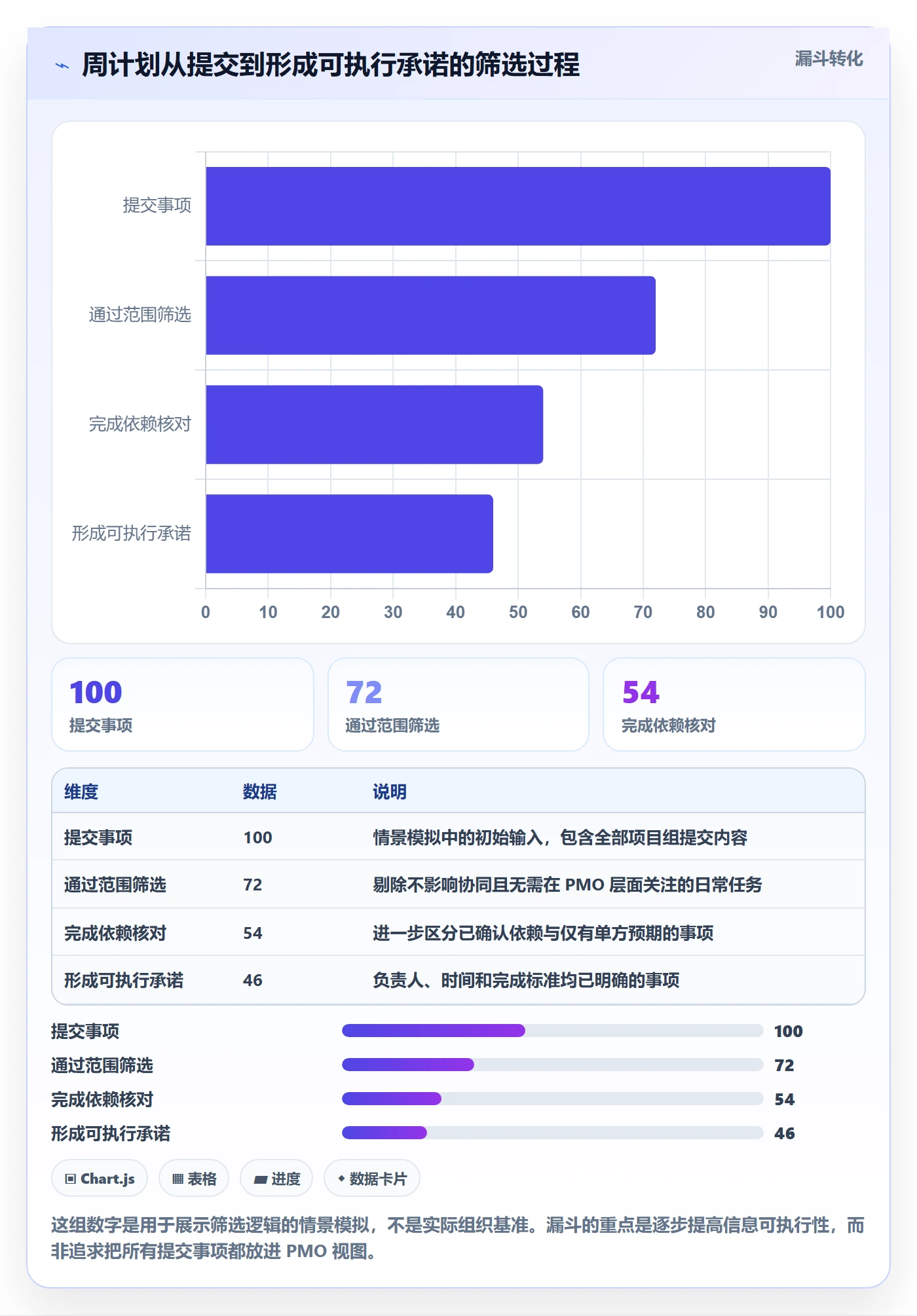Click the 提交事项 bar in the chart
Image resolution: width=917 pixels, height=1316 pixels.
point(518,206)
